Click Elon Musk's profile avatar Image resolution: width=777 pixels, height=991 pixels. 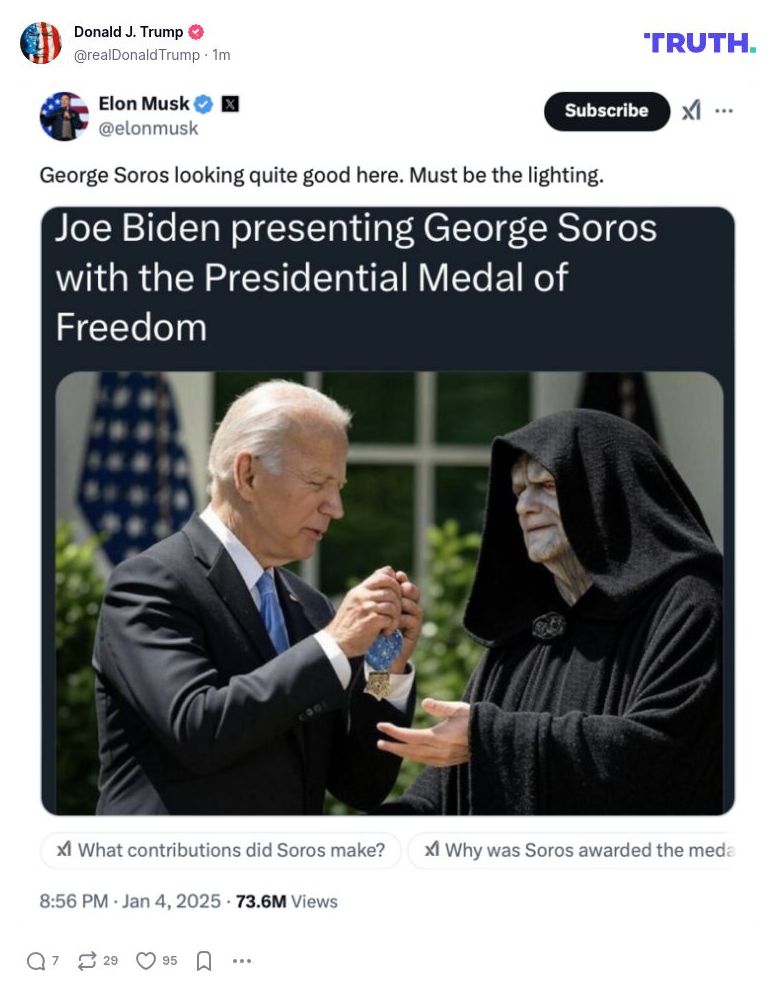pos(64,115)
